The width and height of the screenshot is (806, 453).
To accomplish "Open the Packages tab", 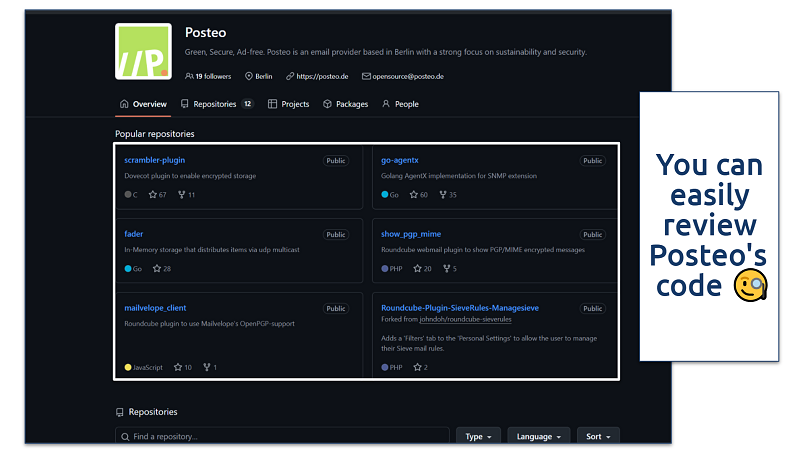I will click(x=345, y=104).
